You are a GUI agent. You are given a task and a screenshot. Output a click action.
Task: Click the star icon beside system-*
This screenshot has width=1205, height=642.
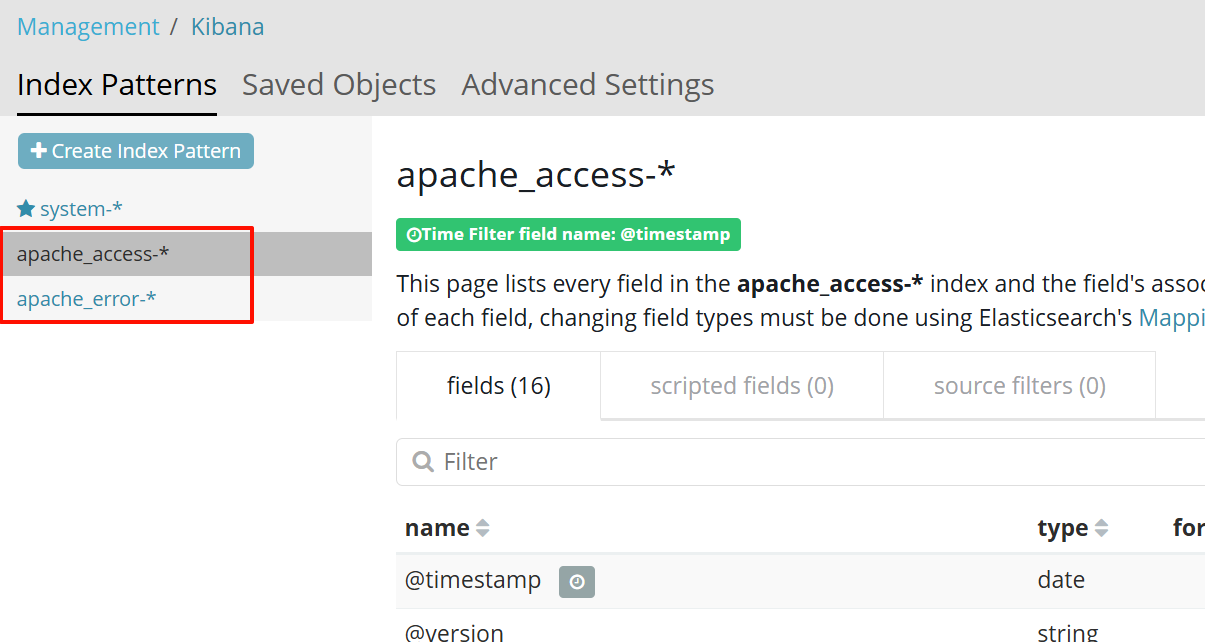[x=27, y=208]
